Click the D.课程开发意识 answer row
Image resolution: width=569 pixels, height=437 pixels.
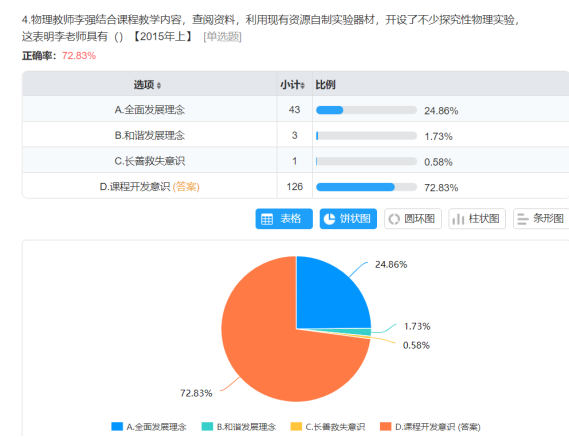pyautogui.click(x=295, y=187)
